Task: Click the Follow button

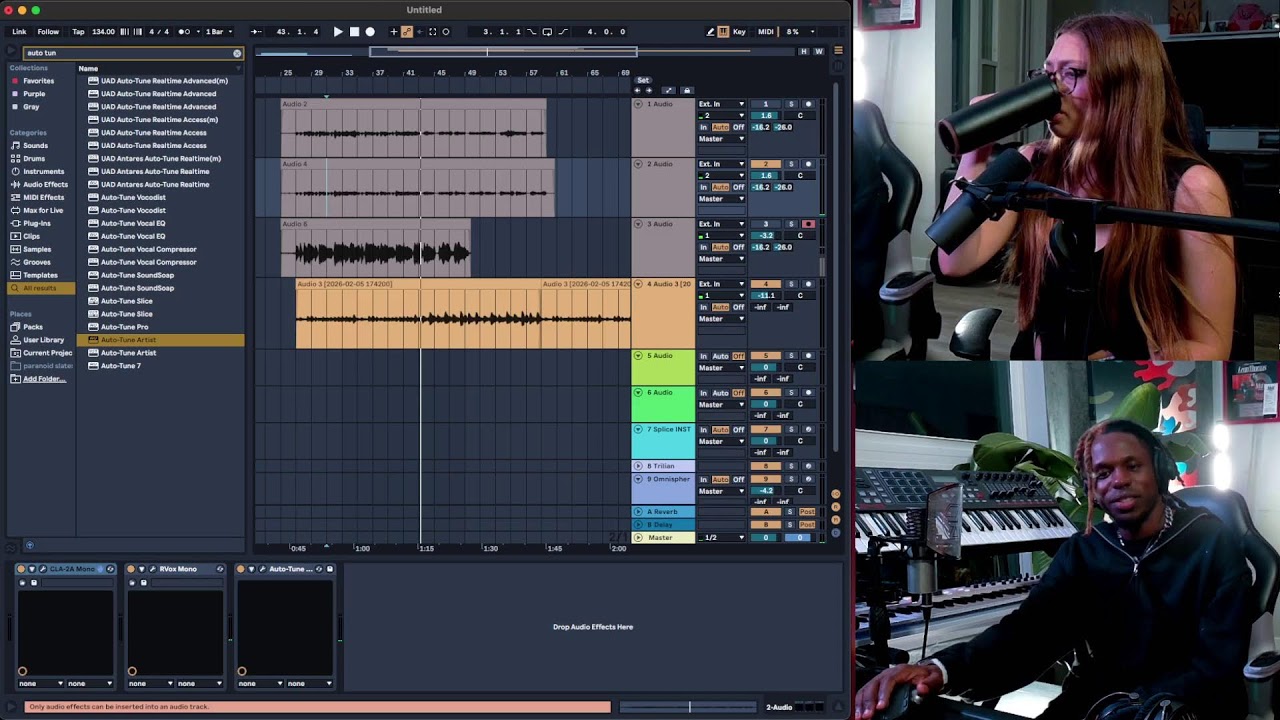Action: [x=48, y=32]
